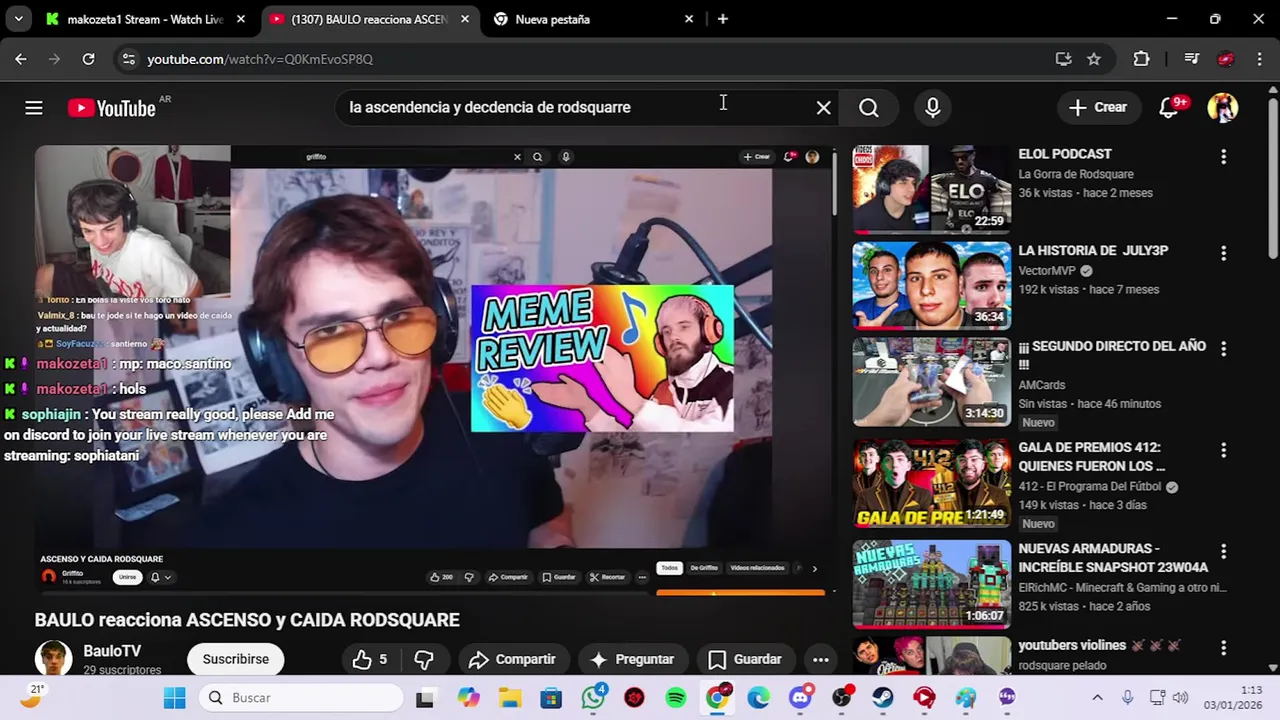Dislike the video with thumbs down

pos(424,659)
